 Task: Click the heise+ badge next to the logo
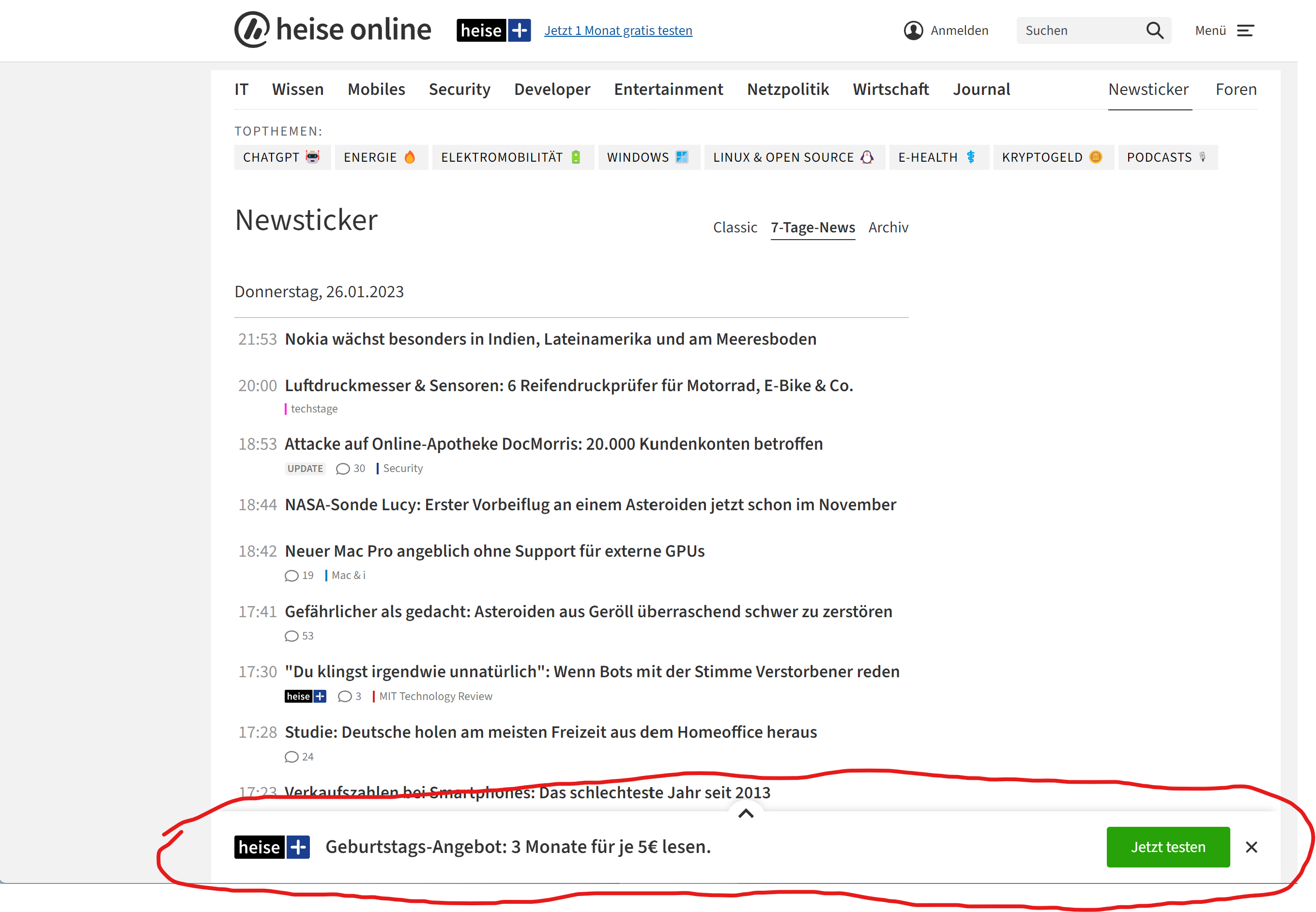(x=493, y=30)
